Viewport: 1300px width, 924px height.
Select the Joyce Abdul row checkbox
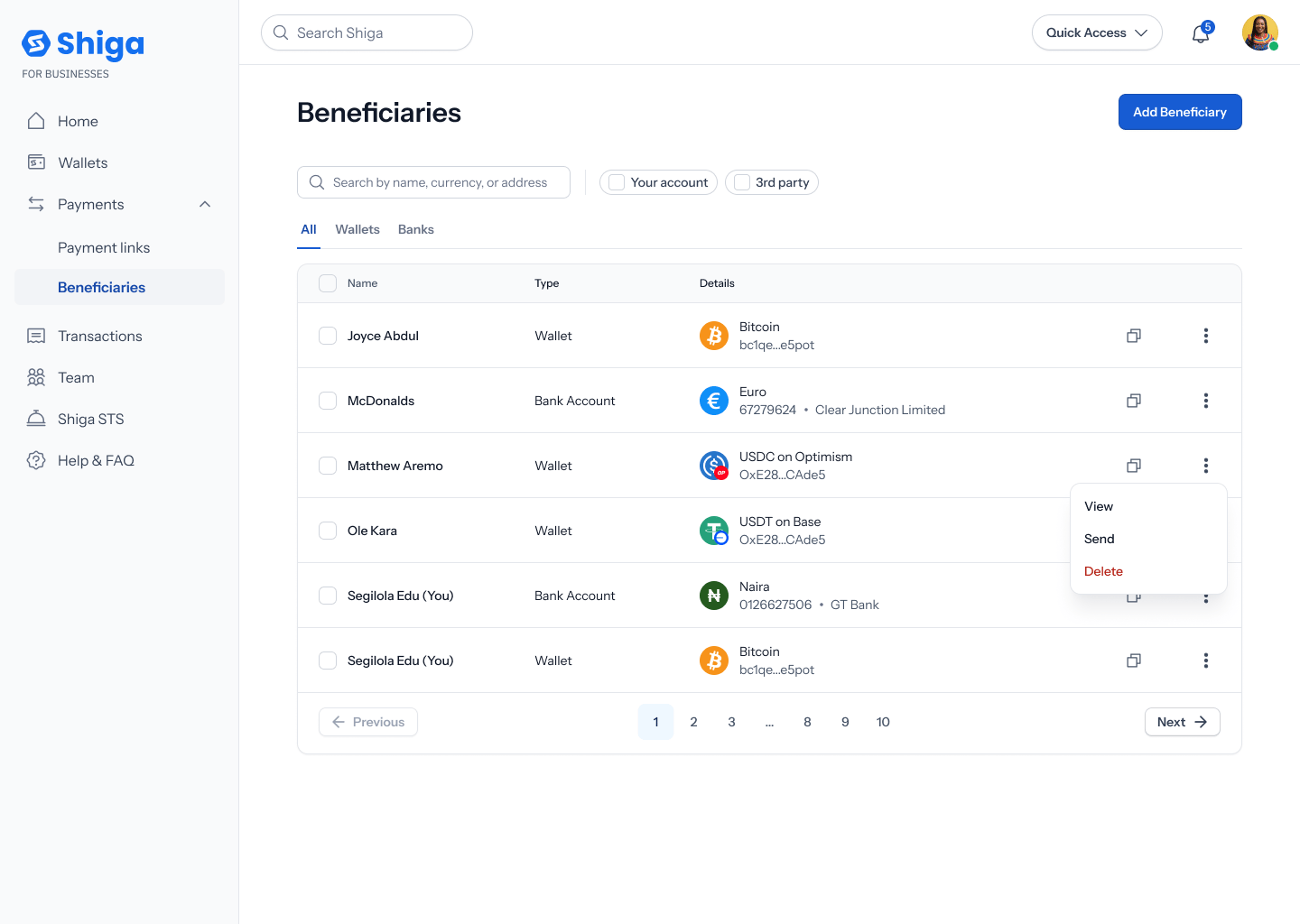point(328,336)
